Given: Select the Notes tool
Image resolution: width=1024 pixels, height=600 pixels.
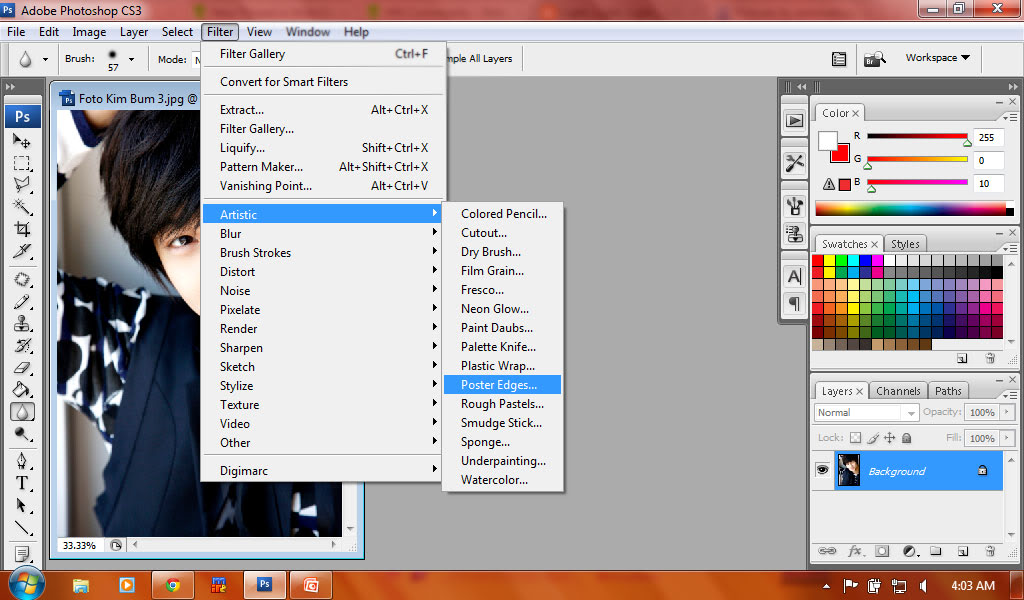Looking at the screenshot, I should [22, 554].
